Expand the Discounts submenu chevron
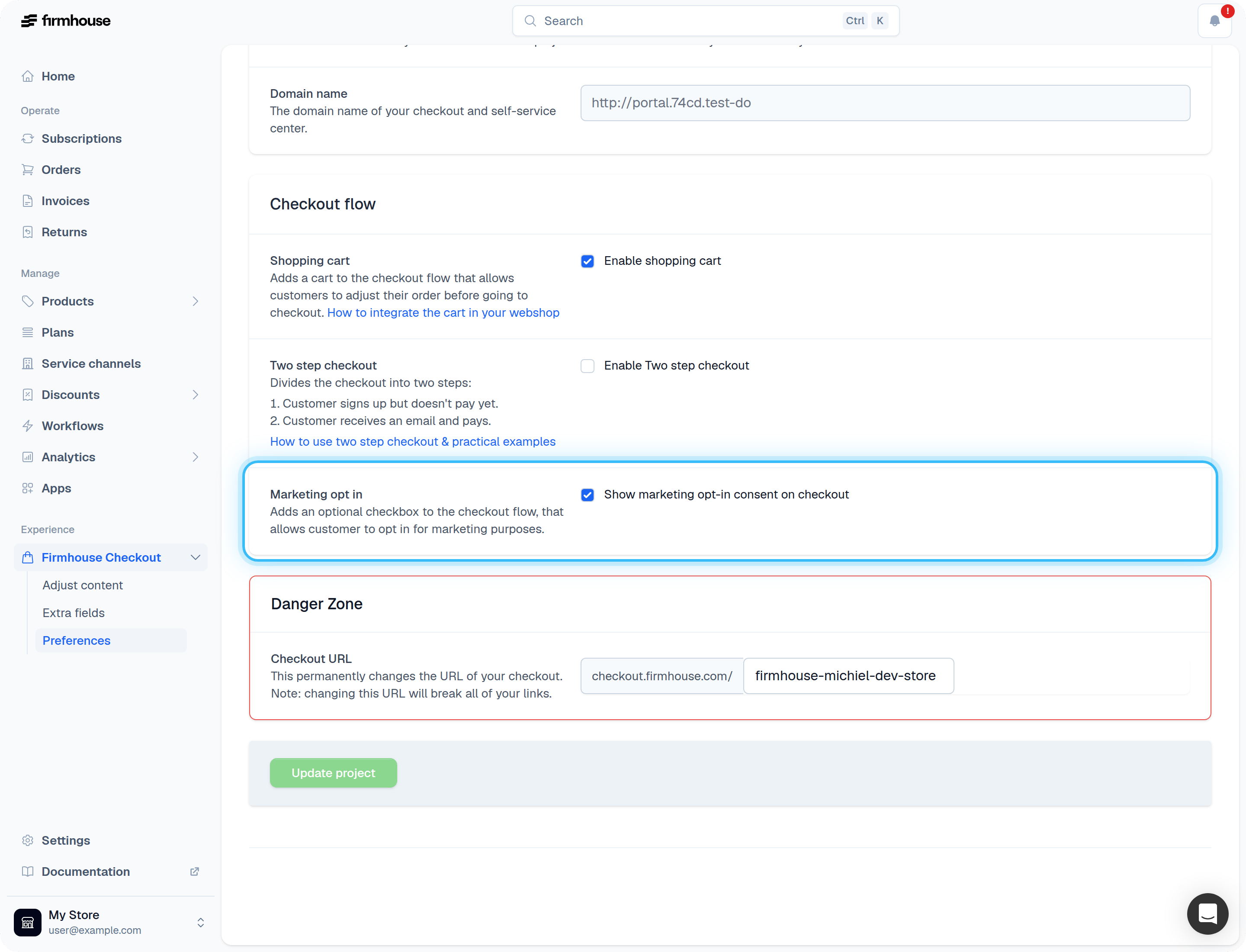 pos(196,394)
